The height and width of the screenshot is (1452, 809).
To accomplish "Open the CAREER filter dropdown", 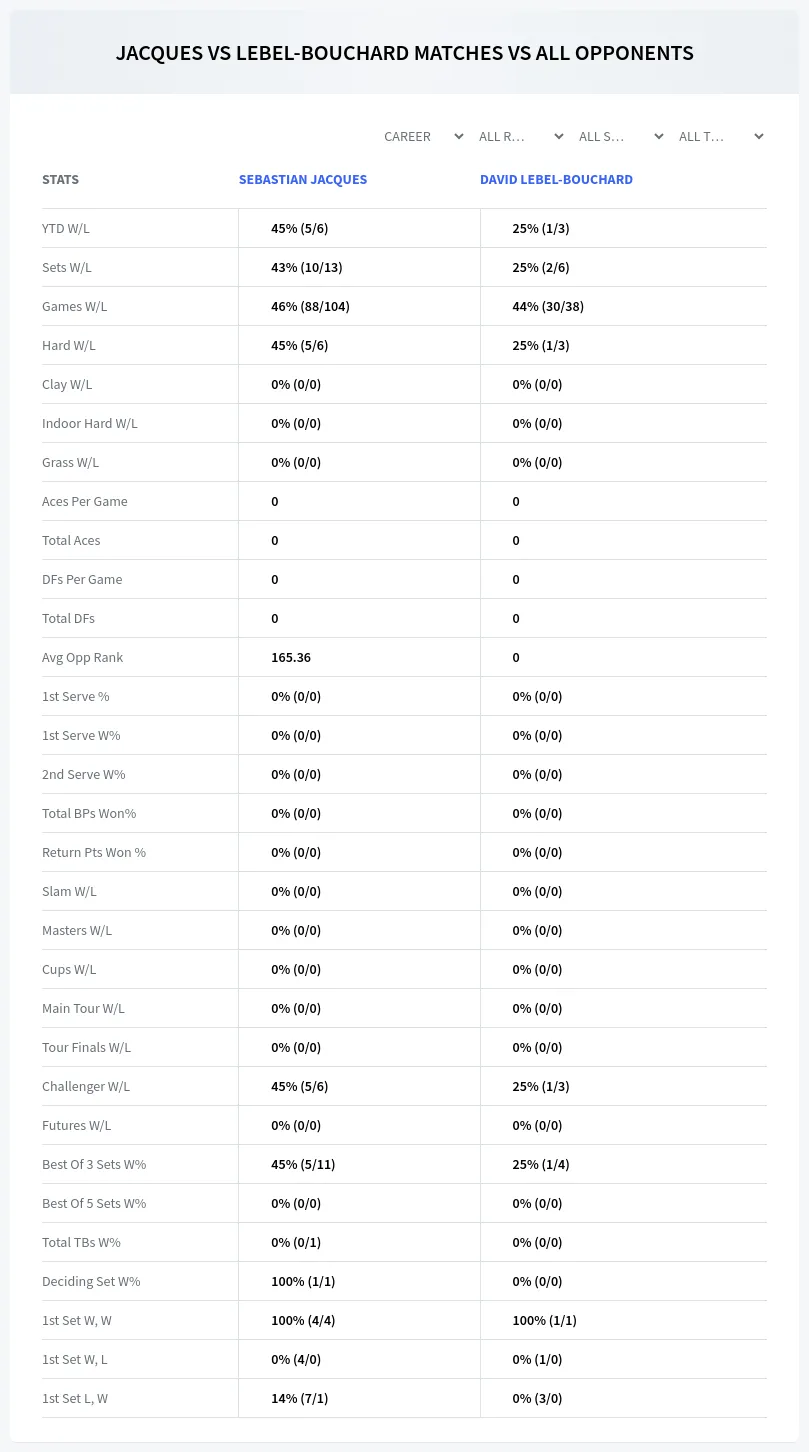I will (423, 136).
